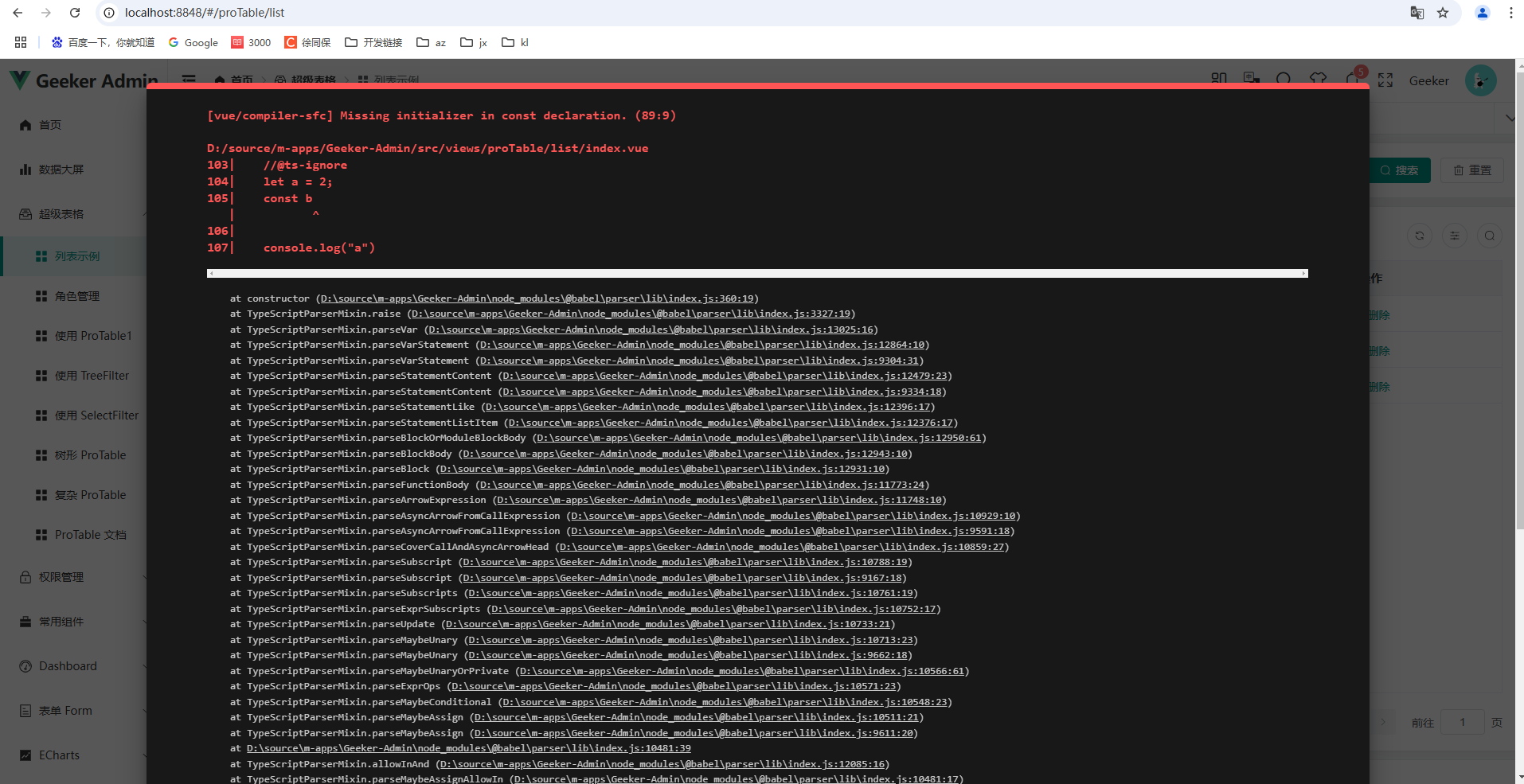This screenshot has width=1524, height=784.
Task: Bookmark this page with the star icon
Action: (x=1443, y=13)
